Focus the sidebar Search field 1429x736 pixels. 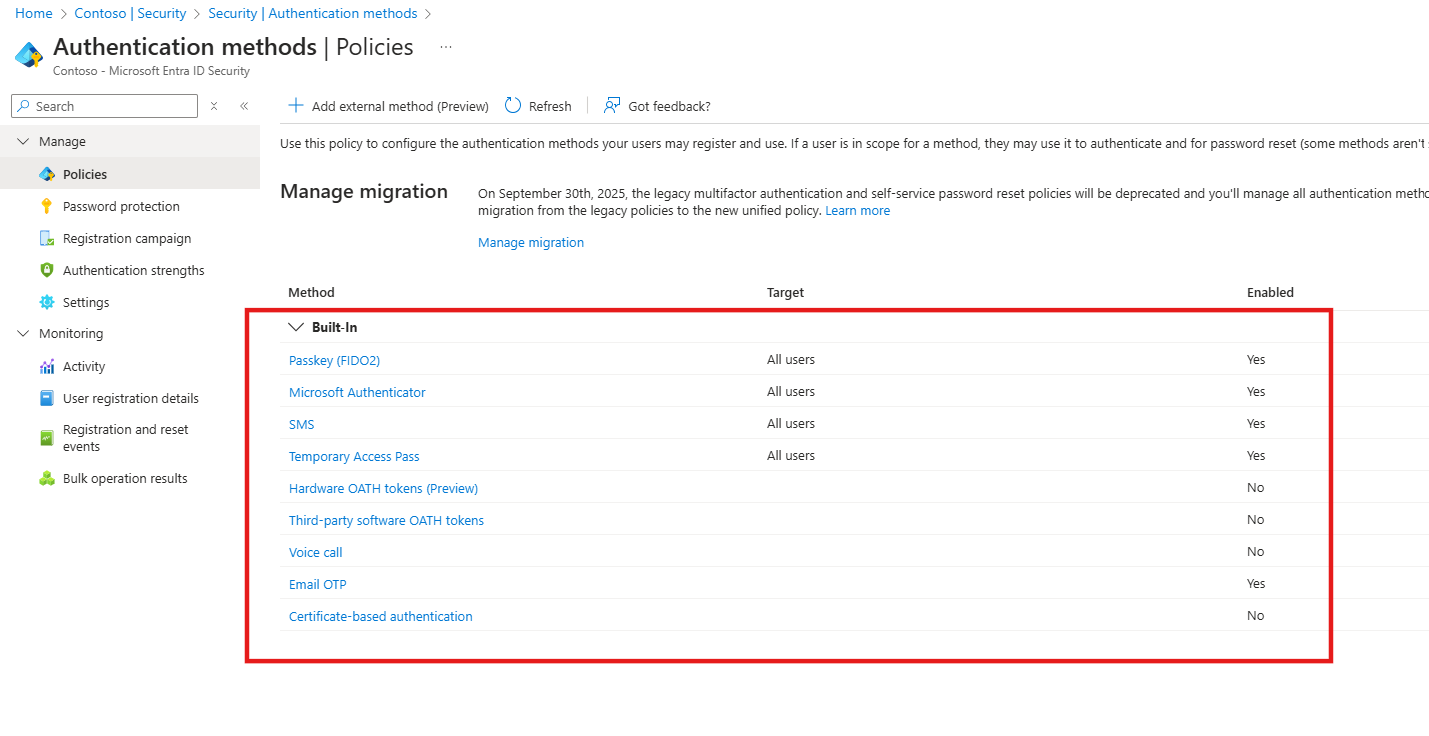104,106
